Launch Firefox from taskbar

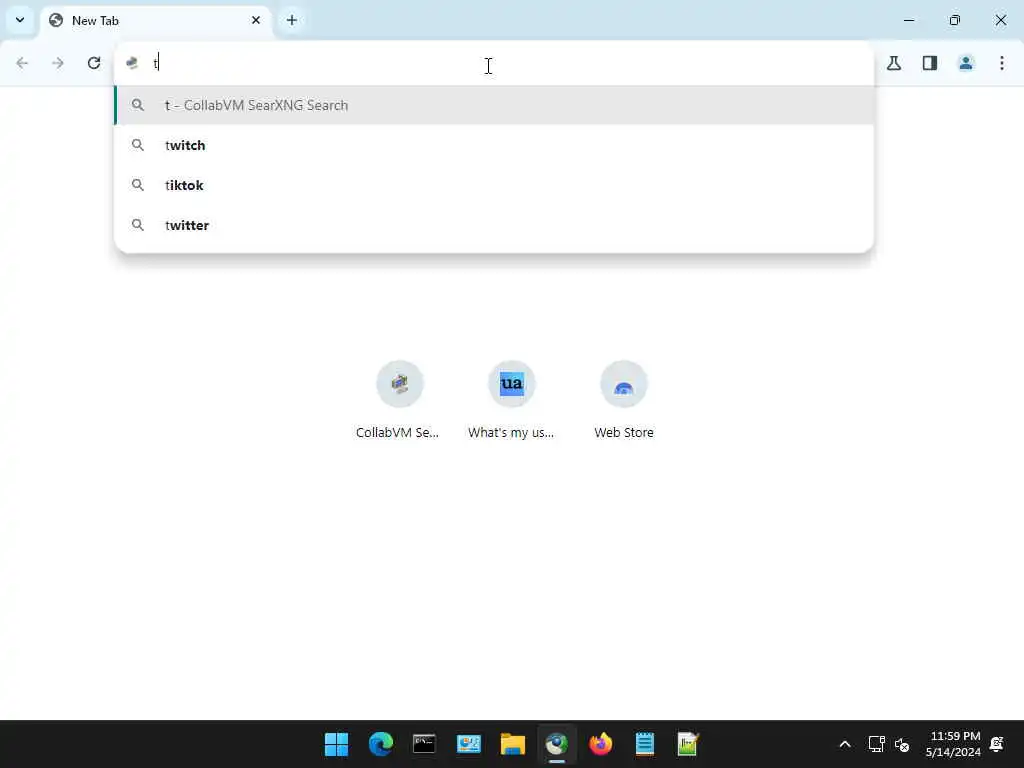tap(601, 744)
